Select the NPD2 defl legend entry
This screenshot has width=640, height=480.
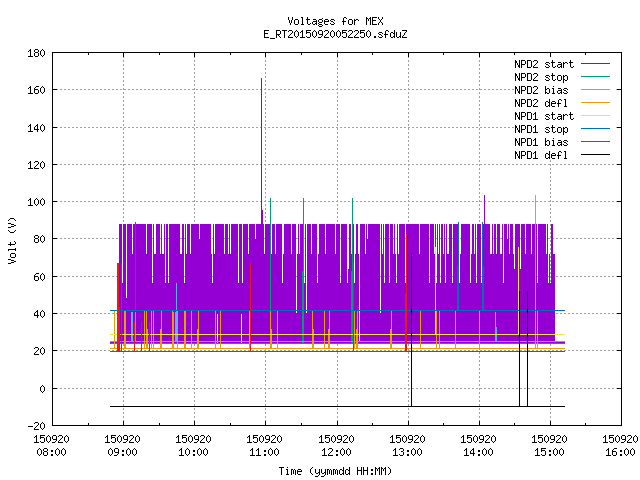pyautogui.click(x=562, y=103)
